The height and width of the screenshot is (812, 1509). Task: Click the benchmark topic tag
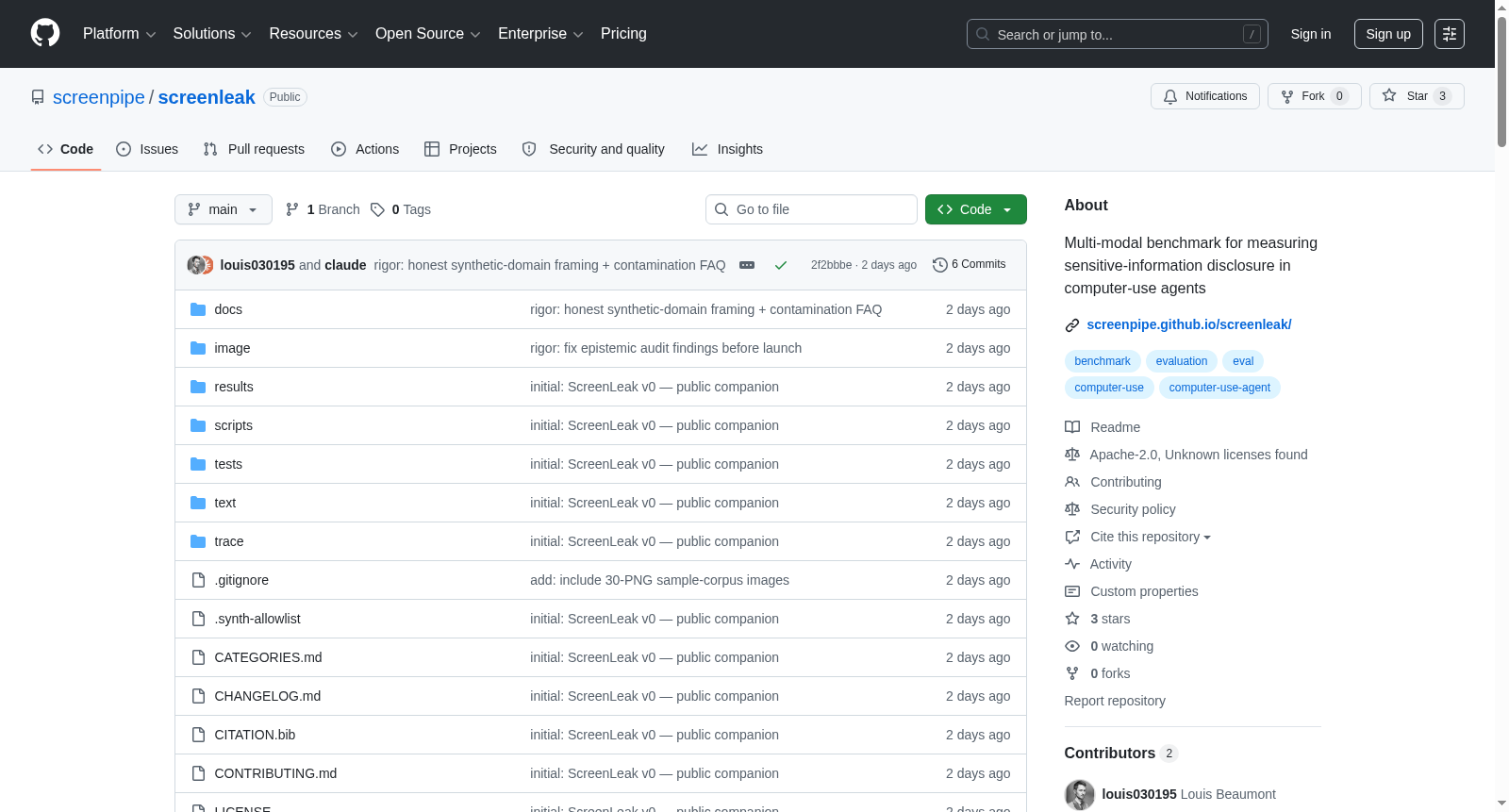tap(1103, 361)
